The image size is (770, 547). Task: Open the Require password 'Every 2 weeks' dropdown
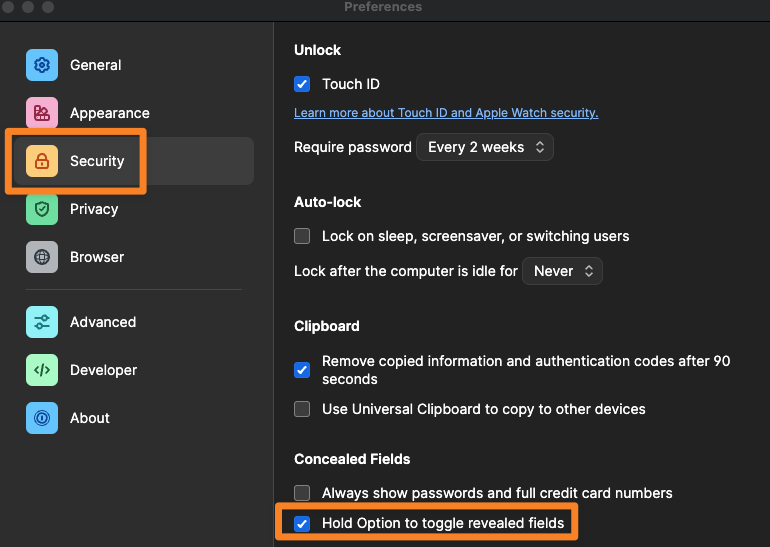[484, 147]
